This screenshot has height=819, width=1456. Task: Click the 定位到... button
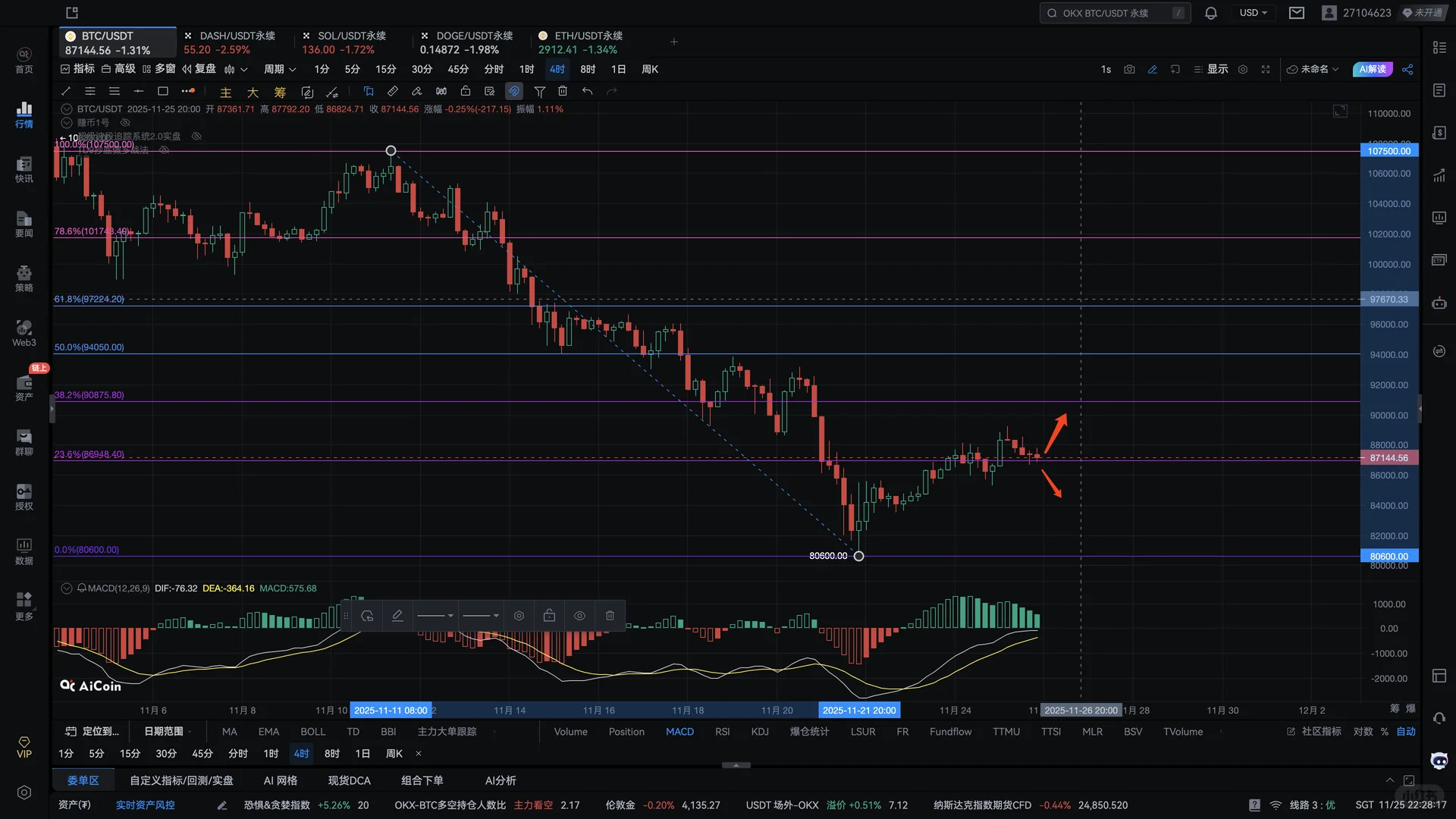(x=93, y=732)
